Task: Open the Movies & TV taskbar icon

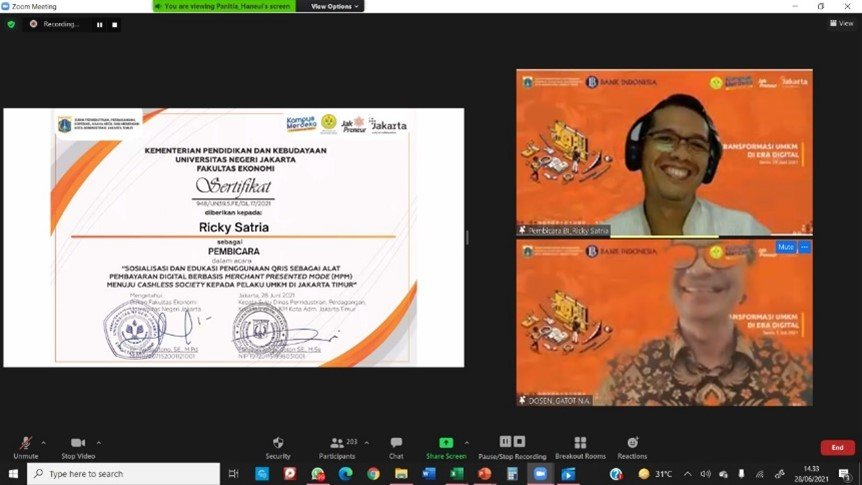Action: [568, 473]
